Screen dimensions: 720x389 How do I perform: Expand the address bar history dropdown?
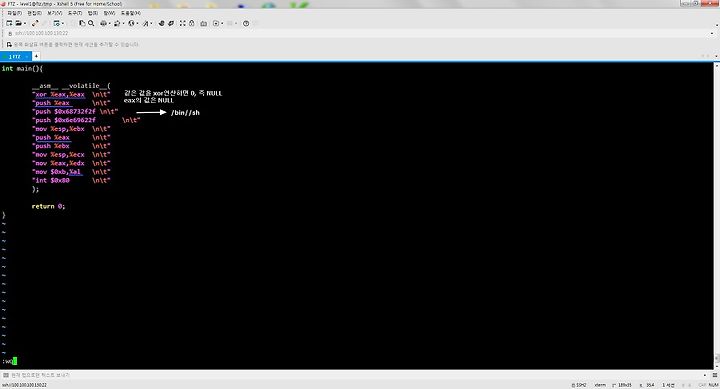[712, 34]
